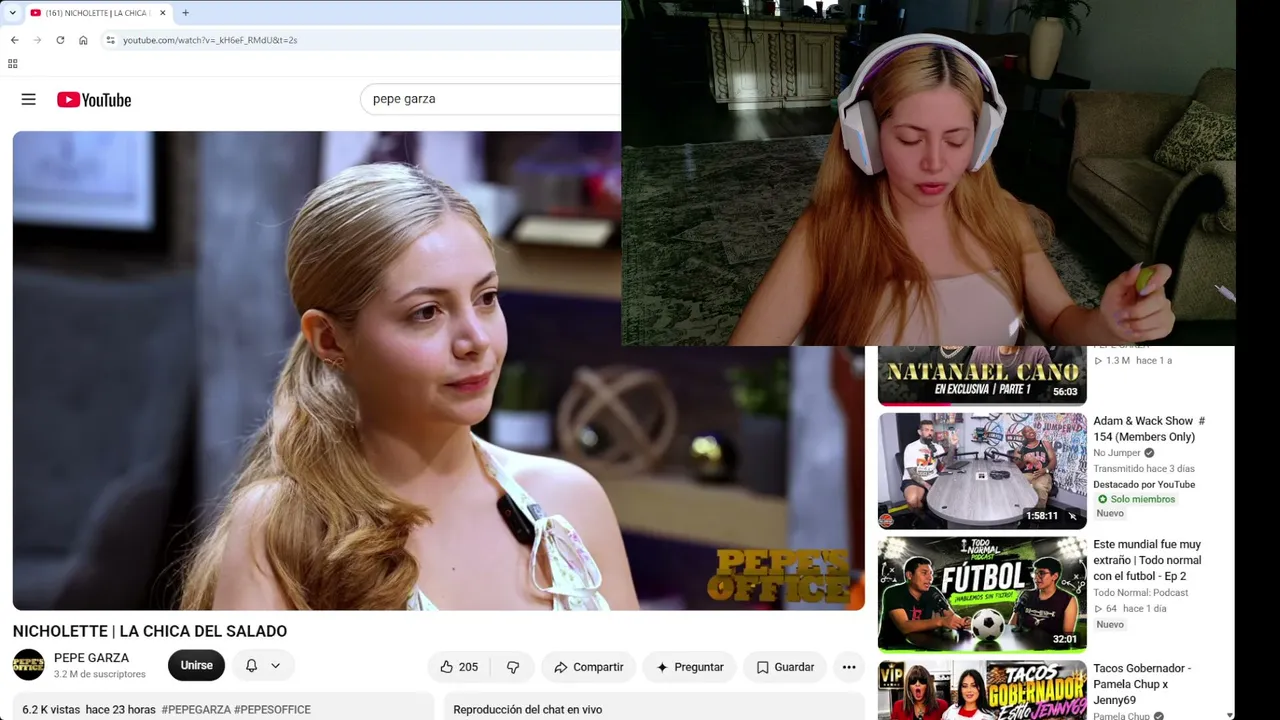
Task: Click the main video player
Action: click(439, 371)
